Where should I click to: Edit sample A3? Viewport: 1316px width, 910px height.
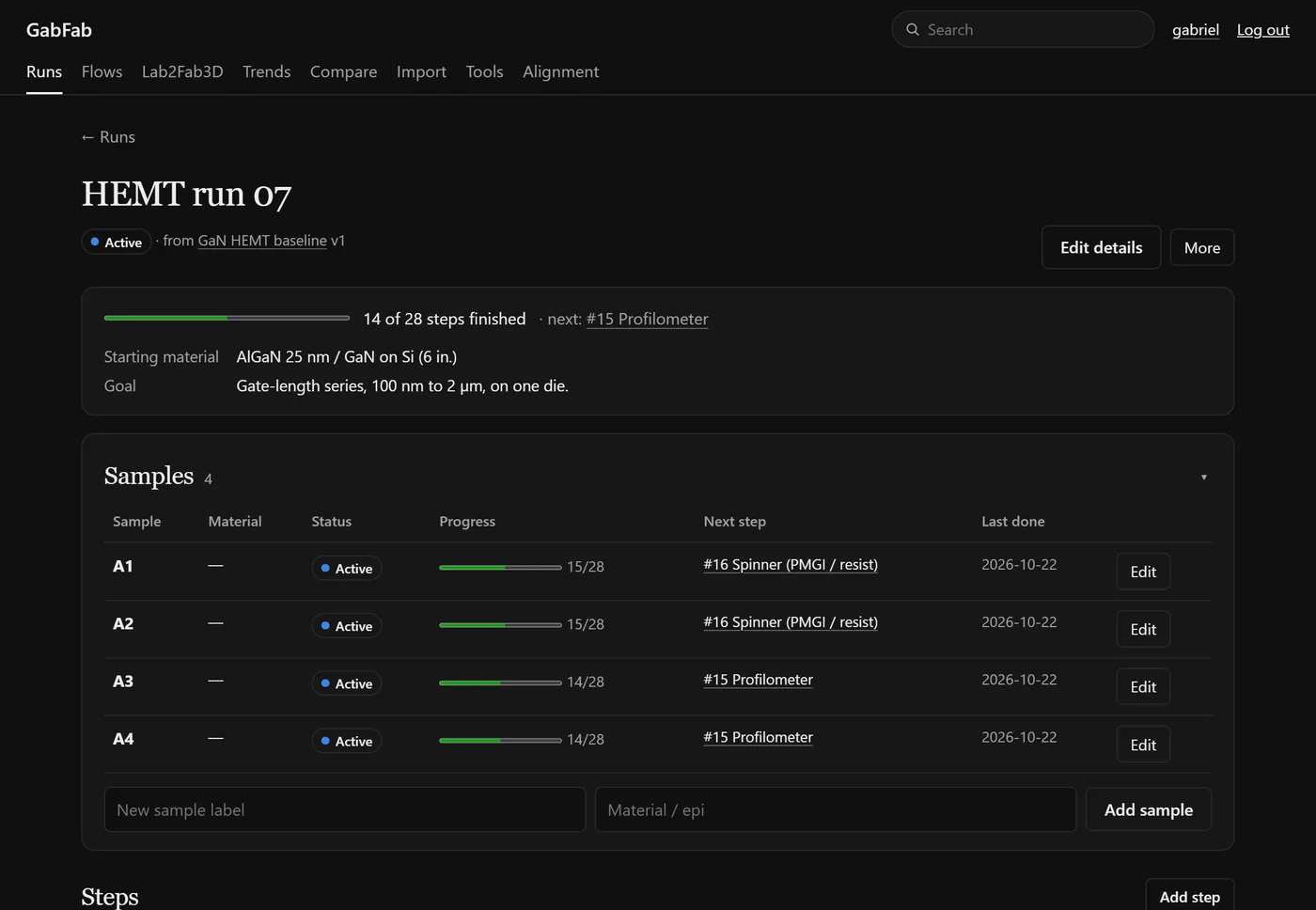[x=1143, y=687]
